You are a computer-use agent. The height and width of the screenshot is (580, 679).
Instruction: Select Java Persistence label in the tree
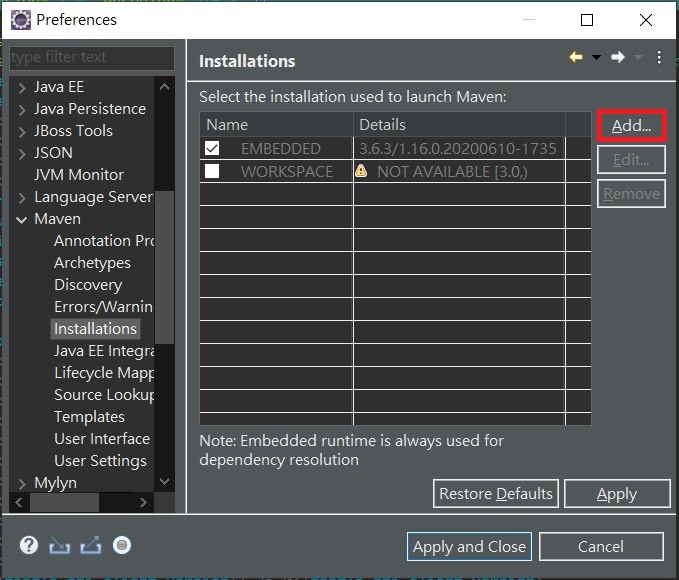click(x=90, y=109)
